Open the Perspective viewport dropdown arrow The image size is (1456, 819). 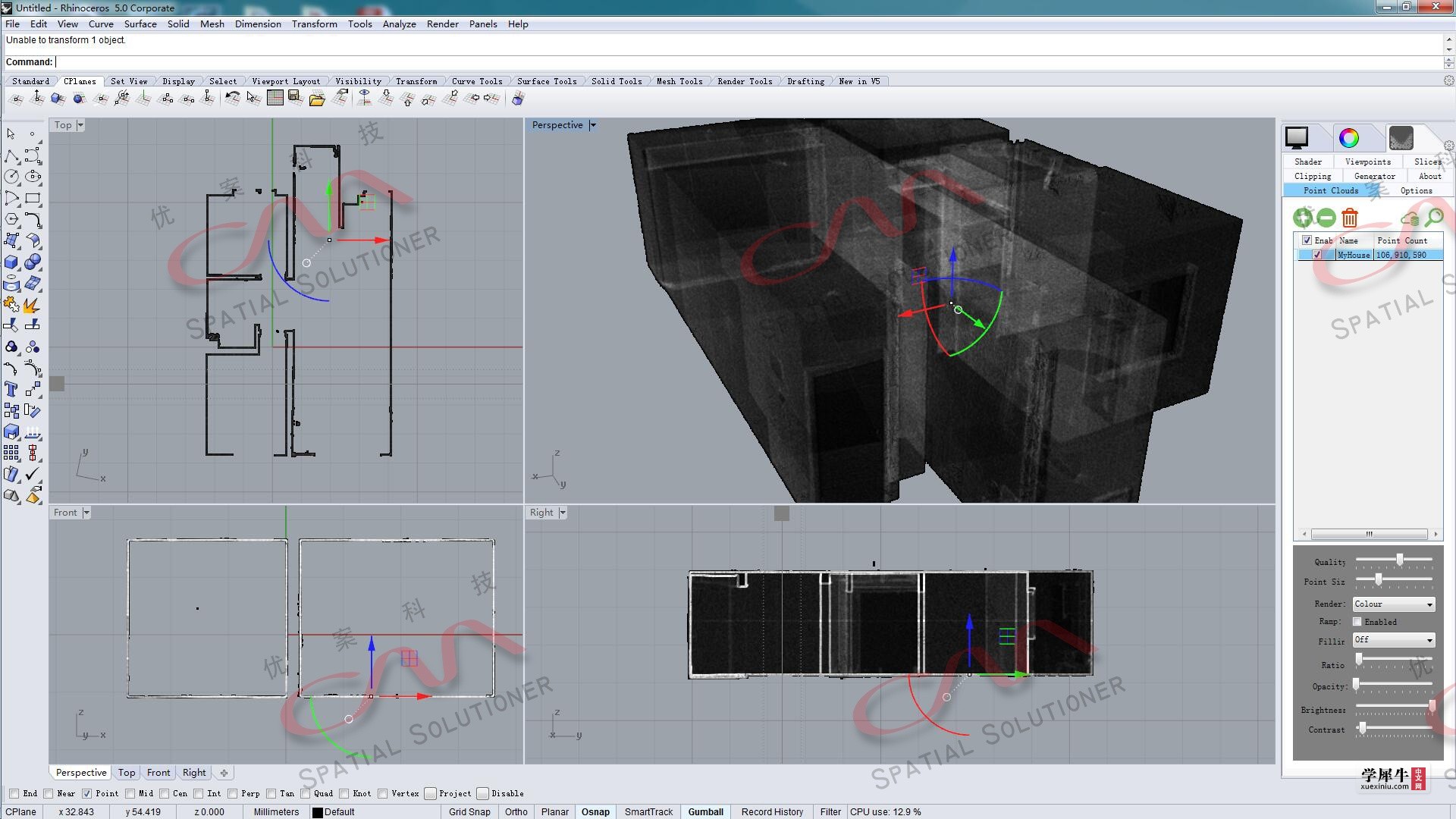pyautogui.click(x=593, y=125)
